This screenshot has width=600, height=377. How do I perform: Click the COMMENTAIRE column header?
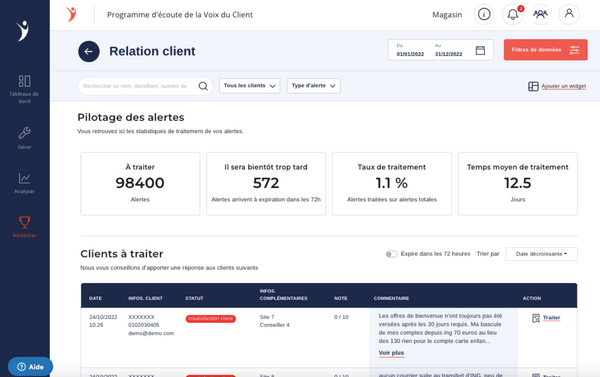(x=391, y=298)
